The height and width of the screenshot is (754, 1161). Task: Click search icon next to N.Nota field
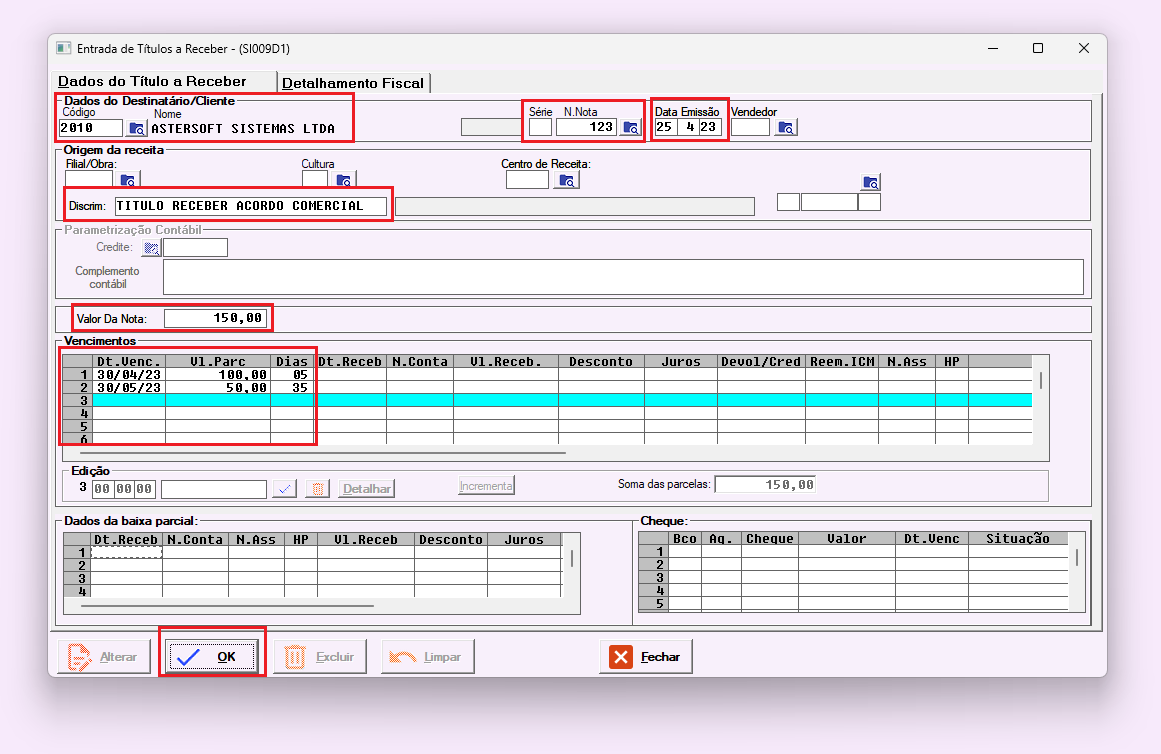pyautogui.click(x=631, y=128)
